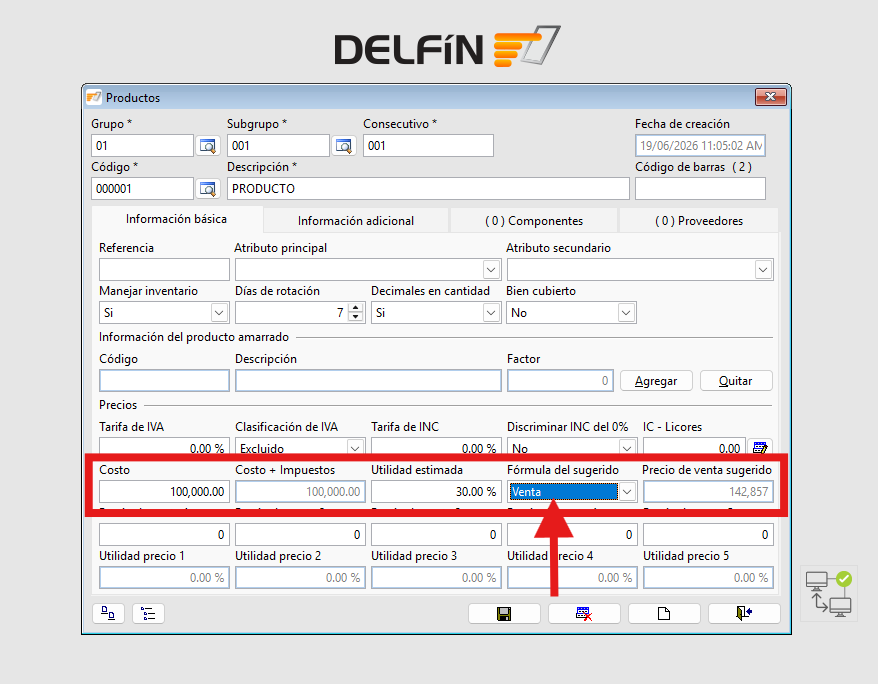Open the Código search lookup icon
This screenshot has height=684, width=878.
208,189
